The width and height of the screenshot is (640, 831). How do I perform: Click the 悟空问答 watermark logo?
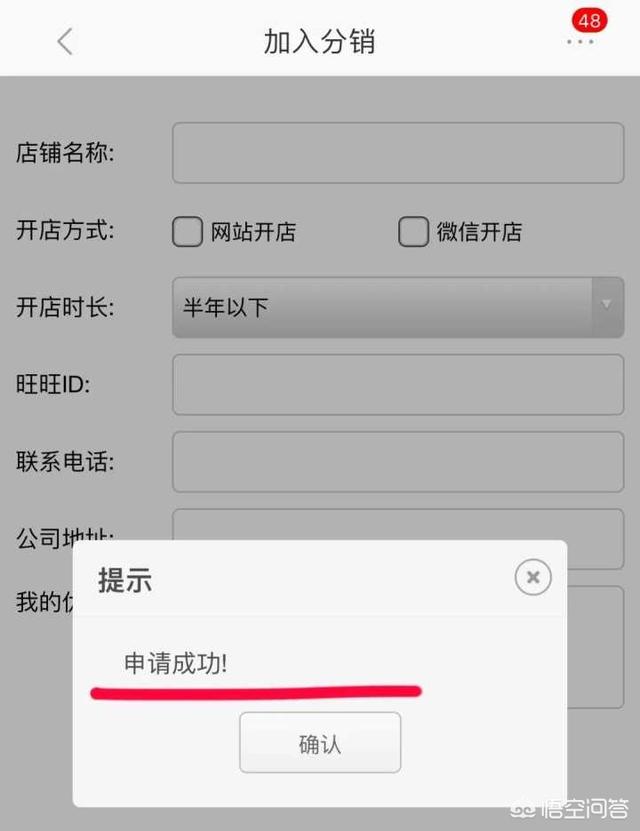pos(570,808)
